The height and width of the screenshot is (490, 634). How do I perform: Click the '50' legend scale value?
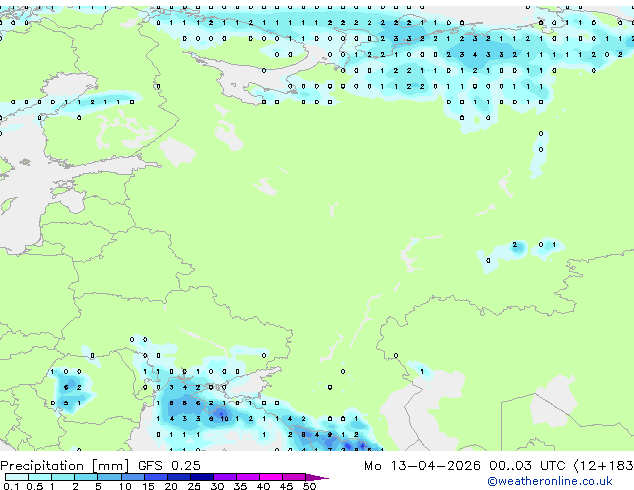click(309, 486)
